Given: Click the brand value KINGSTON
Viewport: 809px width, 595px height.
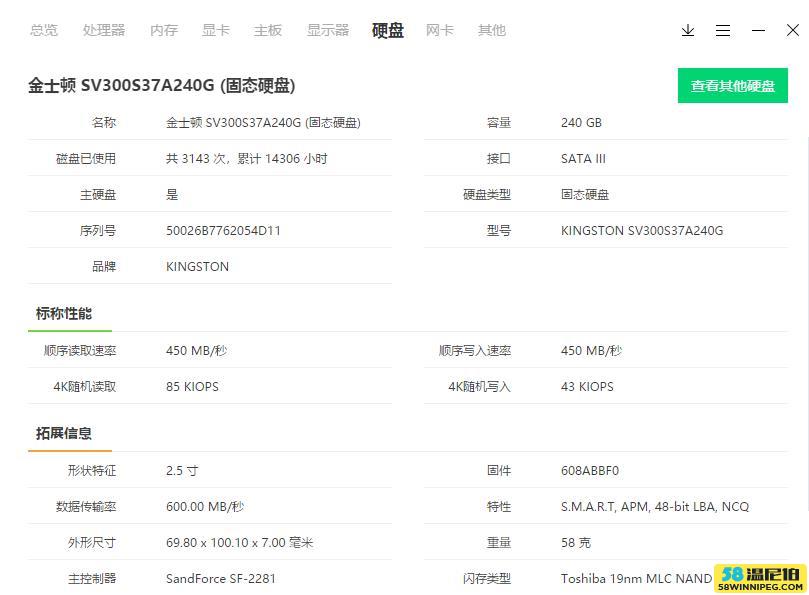Looking at the screenshot, I should pyautogui.click(x=198, y=267).
